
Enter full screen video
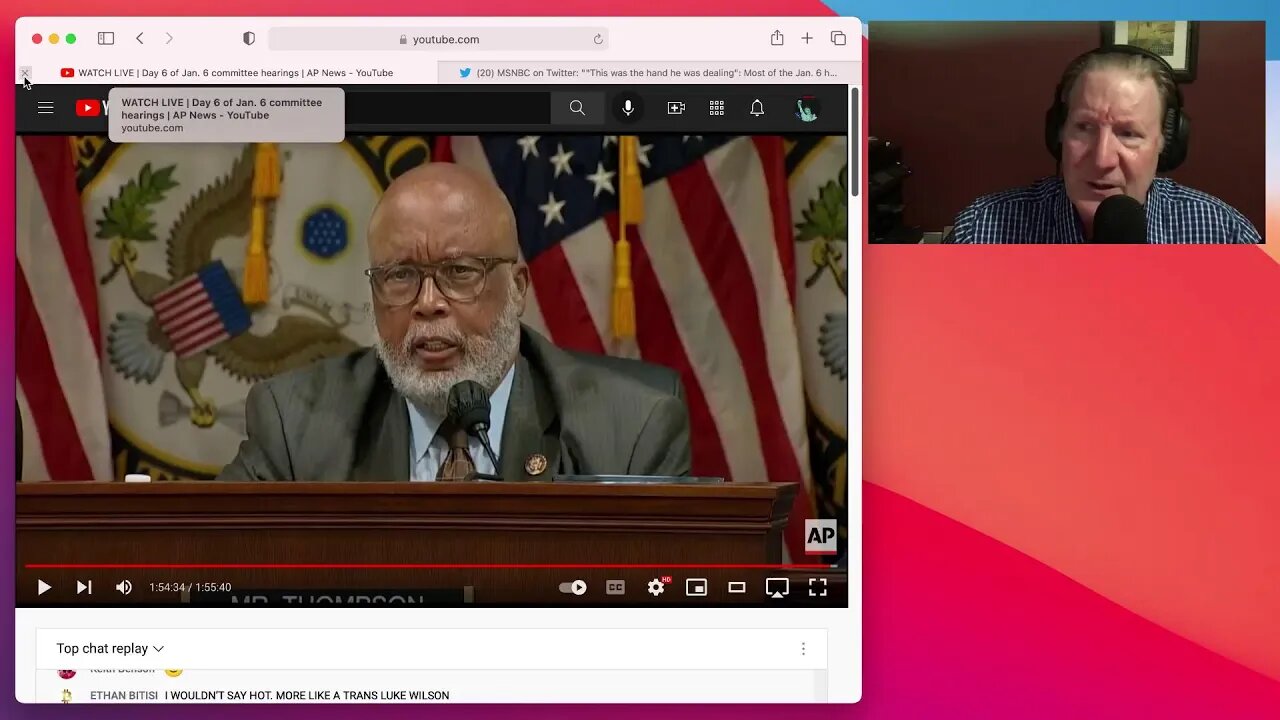pos(817,588)
